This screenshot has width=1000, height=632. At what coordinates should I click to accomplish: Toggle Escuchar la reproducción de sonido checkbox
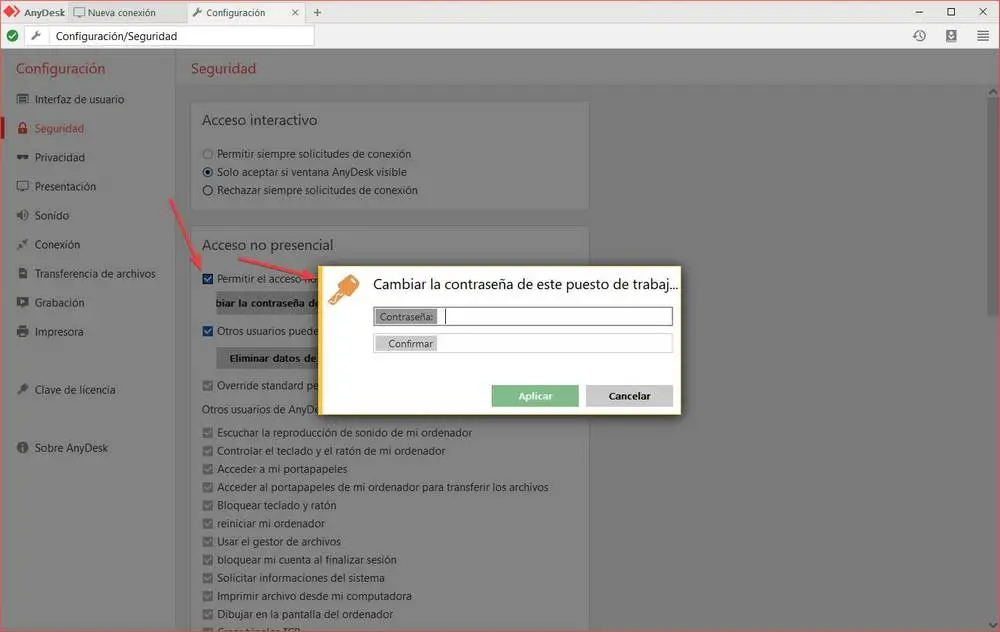click(x=207, y=432)
